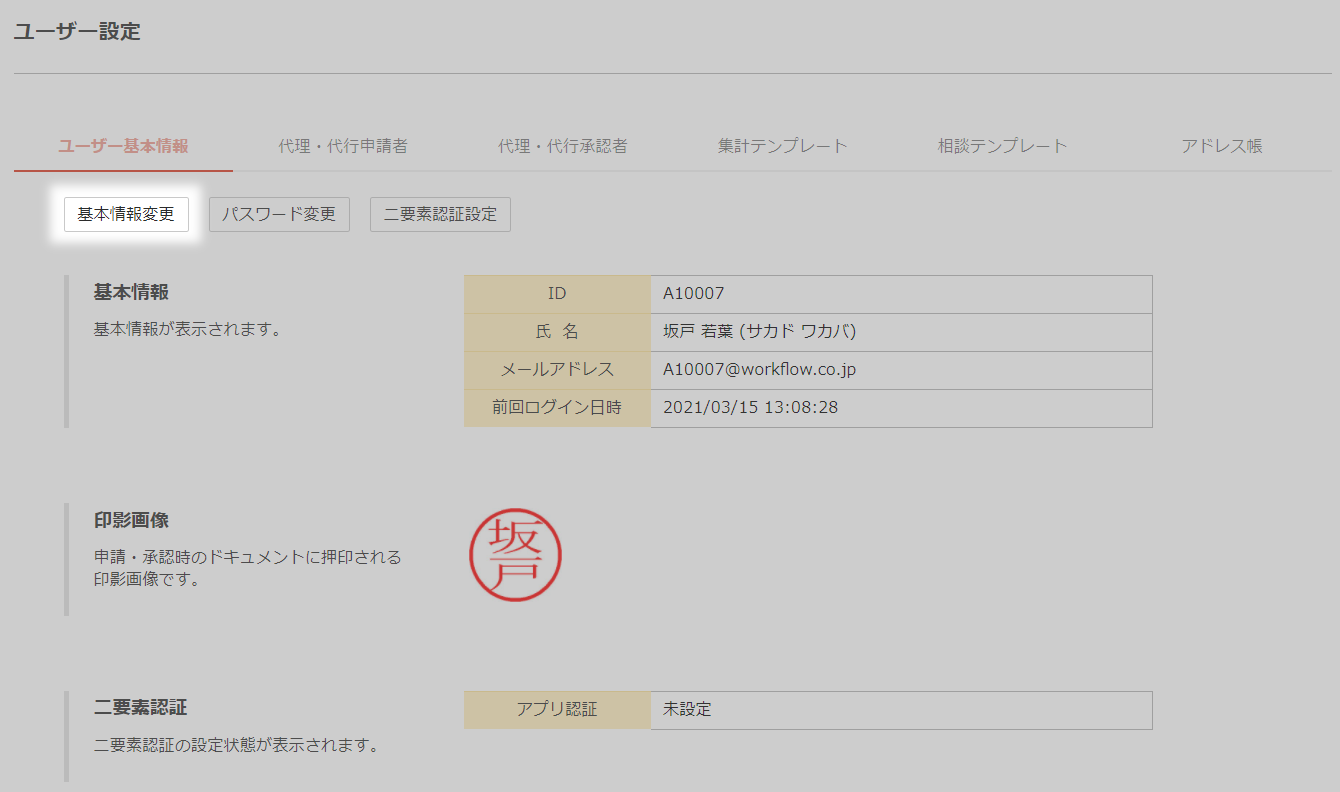
Task: Click the red 坂戸 seal stamp image
Action: [516, 555]
